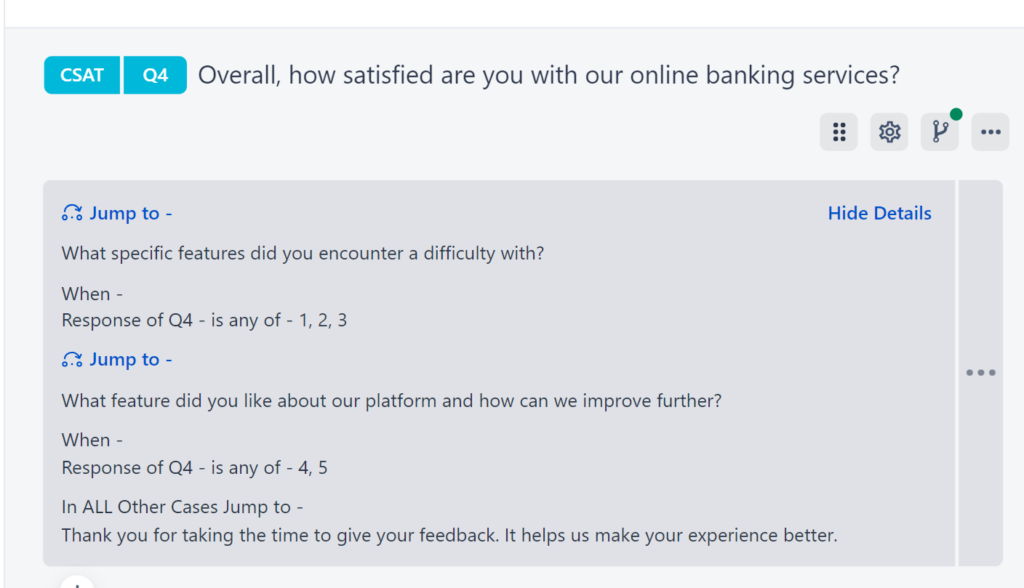Click the plus icon at bottom left

(77, 583)
